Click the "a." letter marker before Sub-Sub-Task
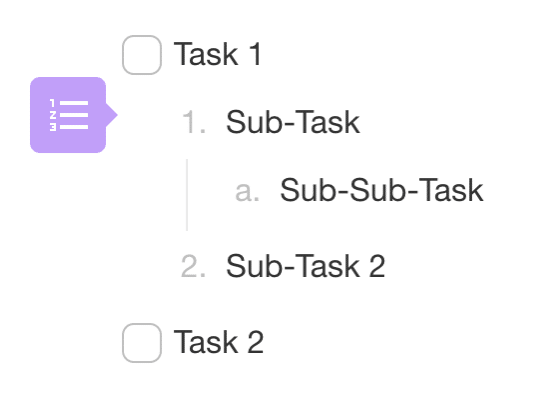 point(247,191)
